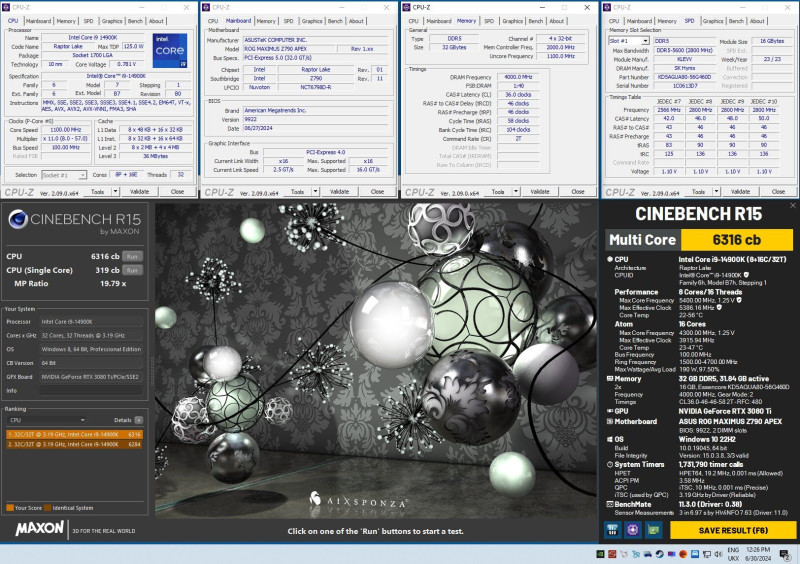The height and width of the screenshot is (564, 800).
Task: Click the Info input field in Your System
Action: point(91,390)
